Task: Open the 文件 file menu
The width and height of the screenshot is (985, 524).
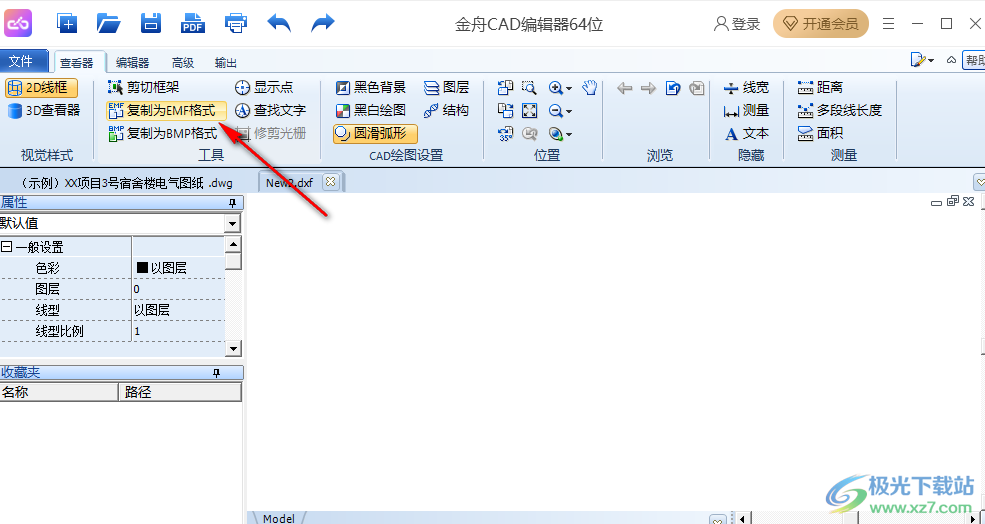Action: [24, 60]
